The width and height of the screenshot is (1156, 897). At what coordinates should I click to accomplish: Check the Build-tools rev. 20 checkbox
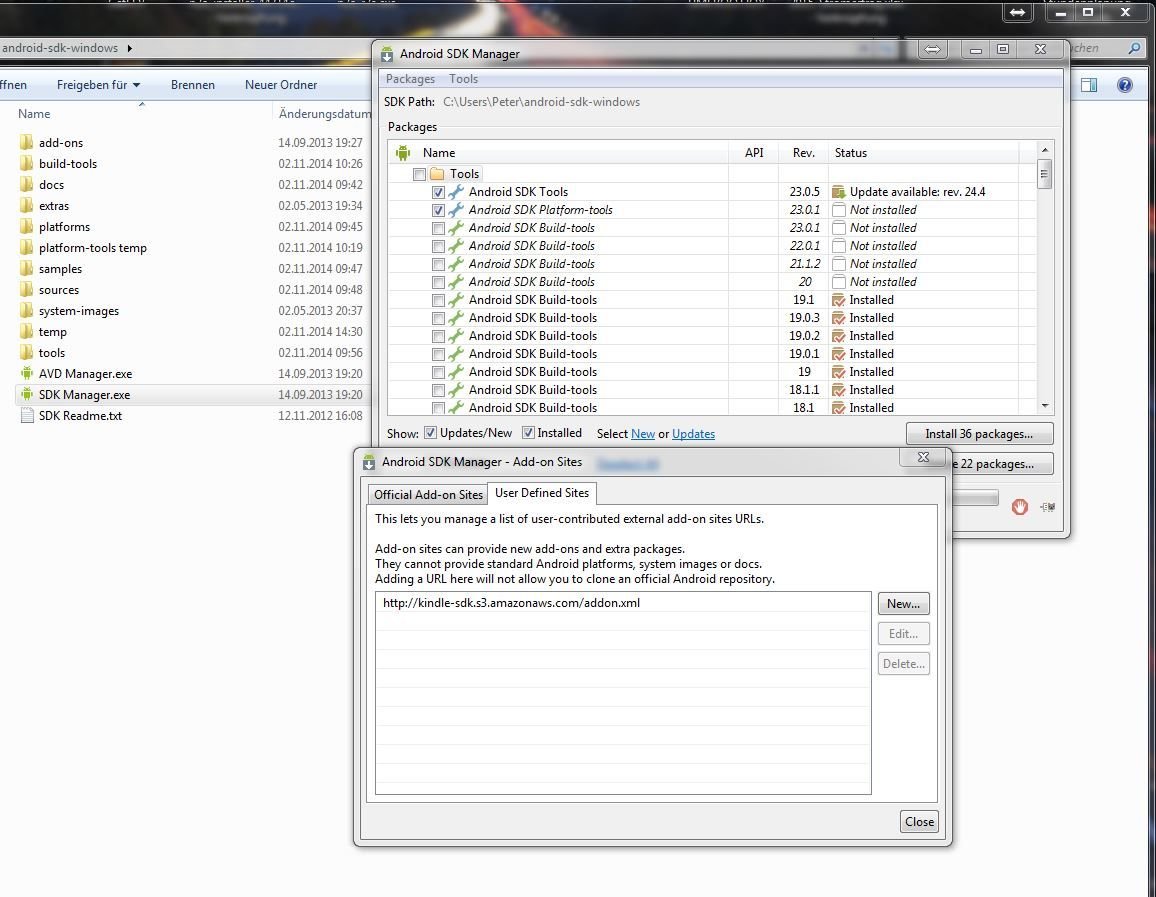coord(438,282)
